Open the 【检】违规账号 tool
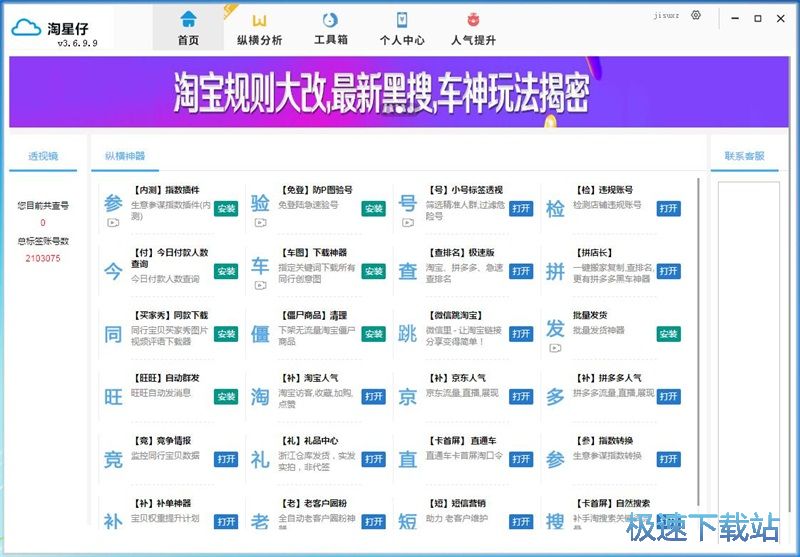The image size is (800, 557). point(668,209)
